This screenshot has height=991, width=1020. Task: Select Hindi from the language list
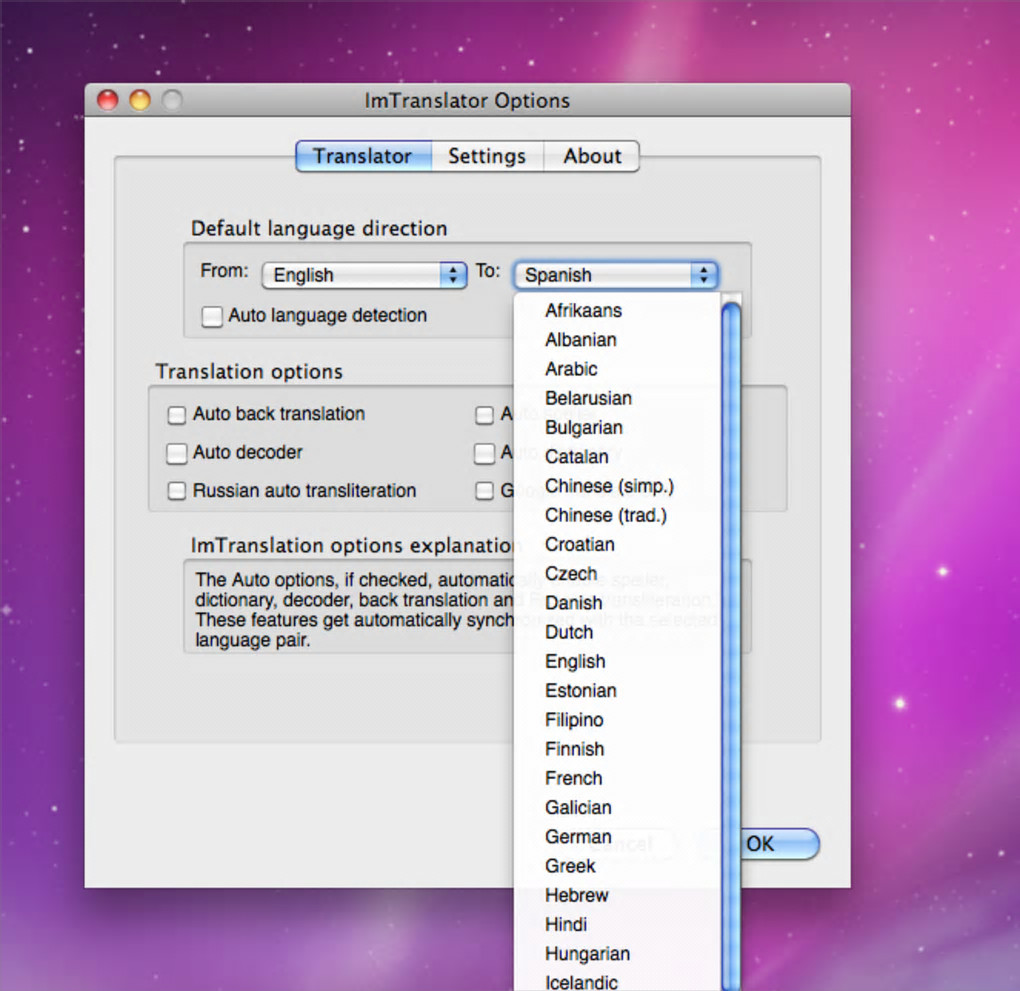pyautogui.click(x=618, y=925)
